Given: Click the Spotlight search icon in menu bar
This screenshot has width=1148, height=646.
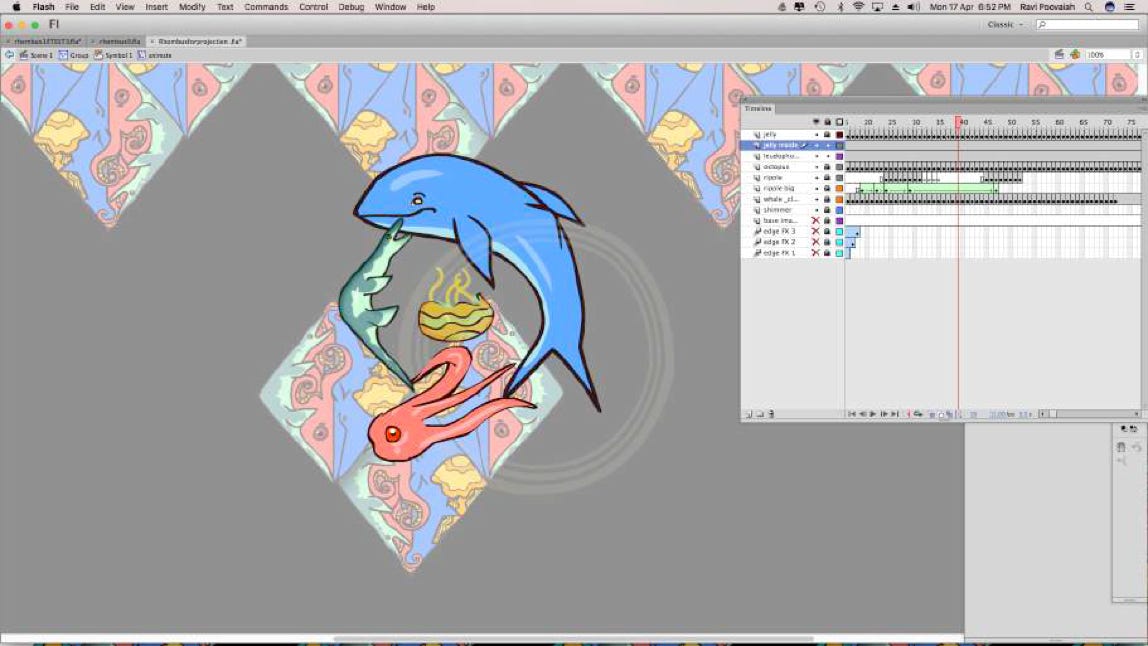Looking at the screenshot, I should click(x=1088, y=7).
